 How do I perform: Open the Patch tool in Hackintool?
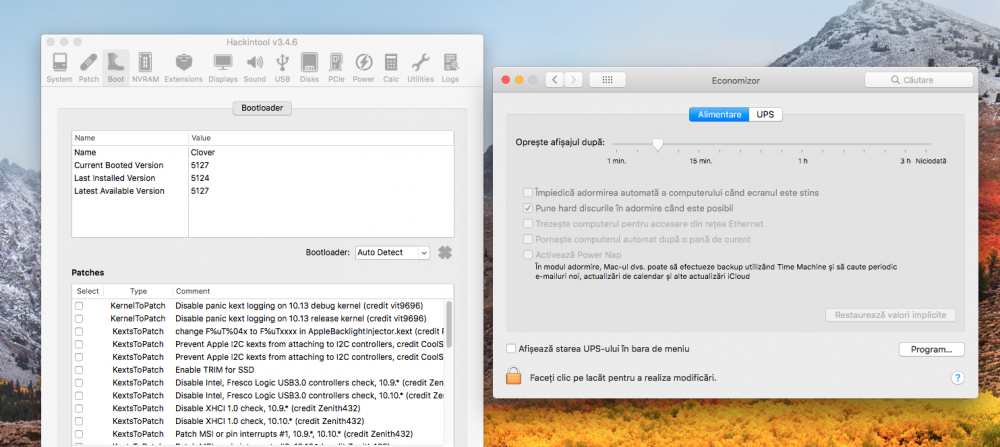coord(89,68)
